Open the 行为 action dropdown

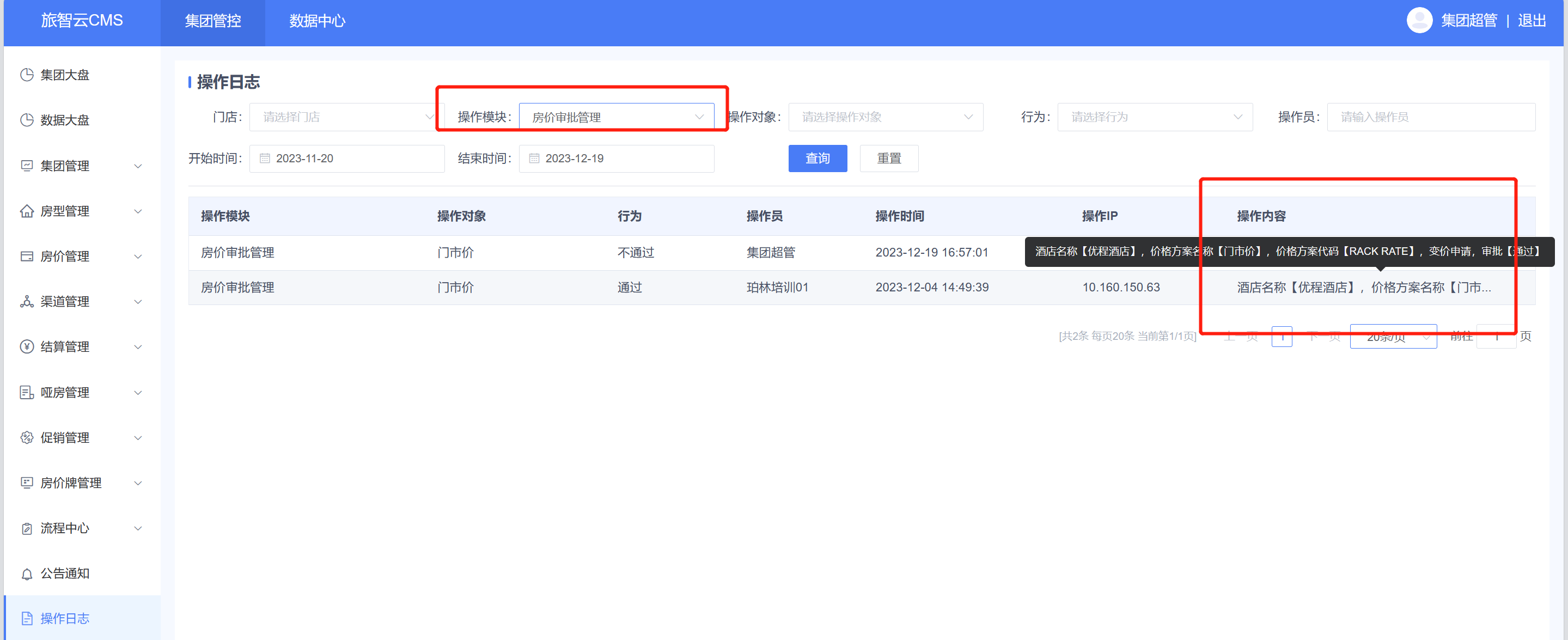[1155, 117]
